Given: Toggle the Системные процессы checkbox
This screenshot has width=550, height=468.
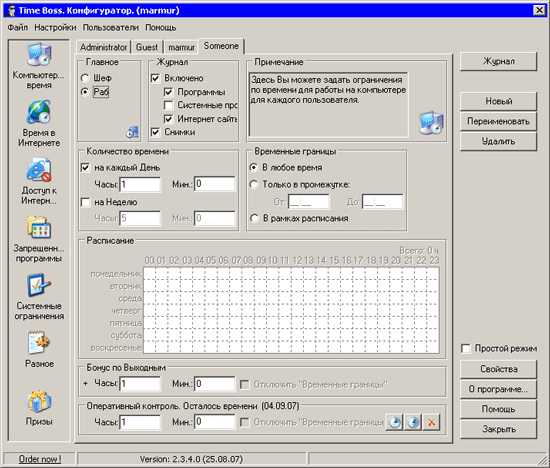Looking at the screenshot, I should (168, 105).
